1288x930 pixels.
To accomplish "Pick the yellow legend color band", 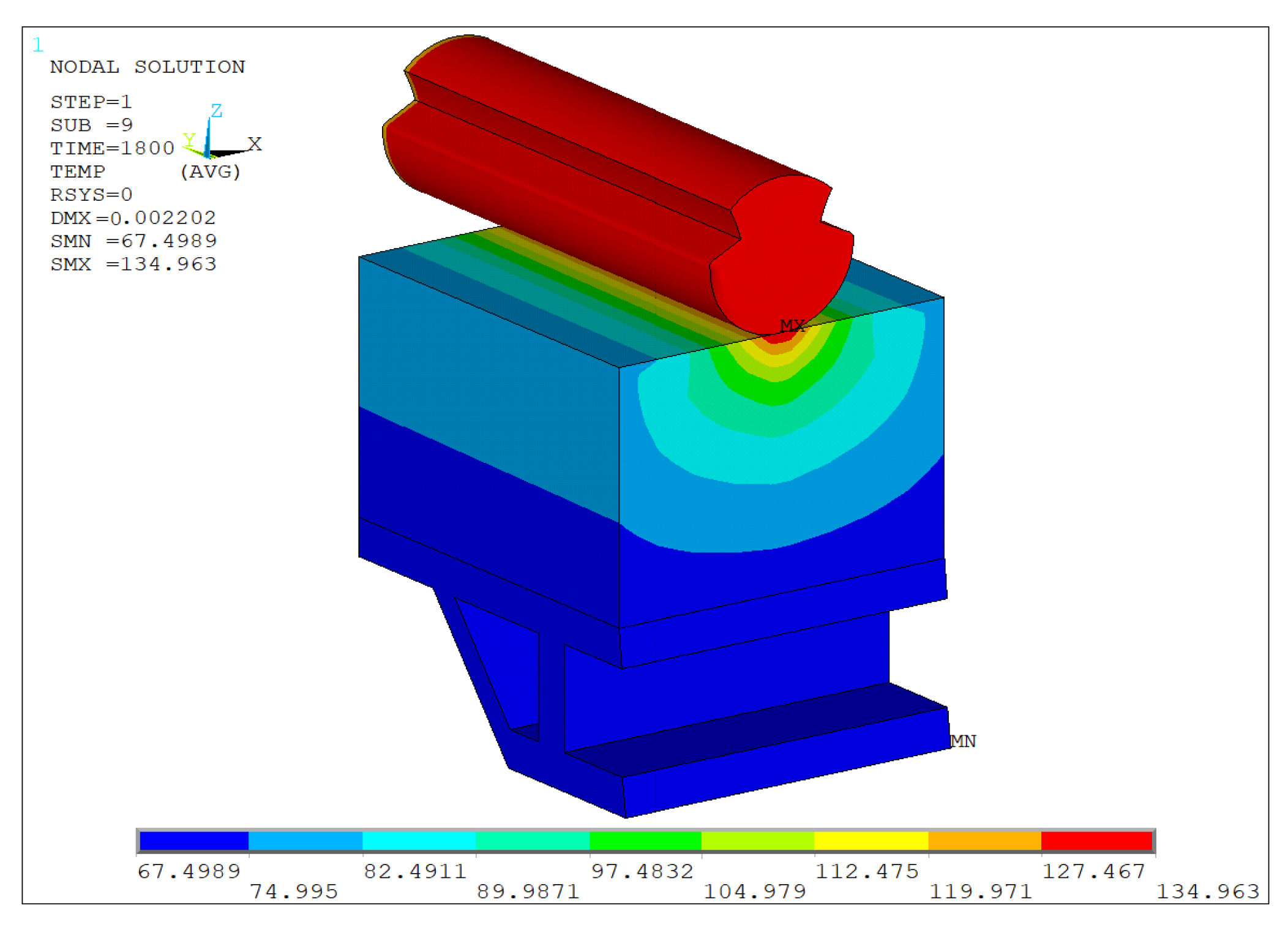I will pos(871,841).
